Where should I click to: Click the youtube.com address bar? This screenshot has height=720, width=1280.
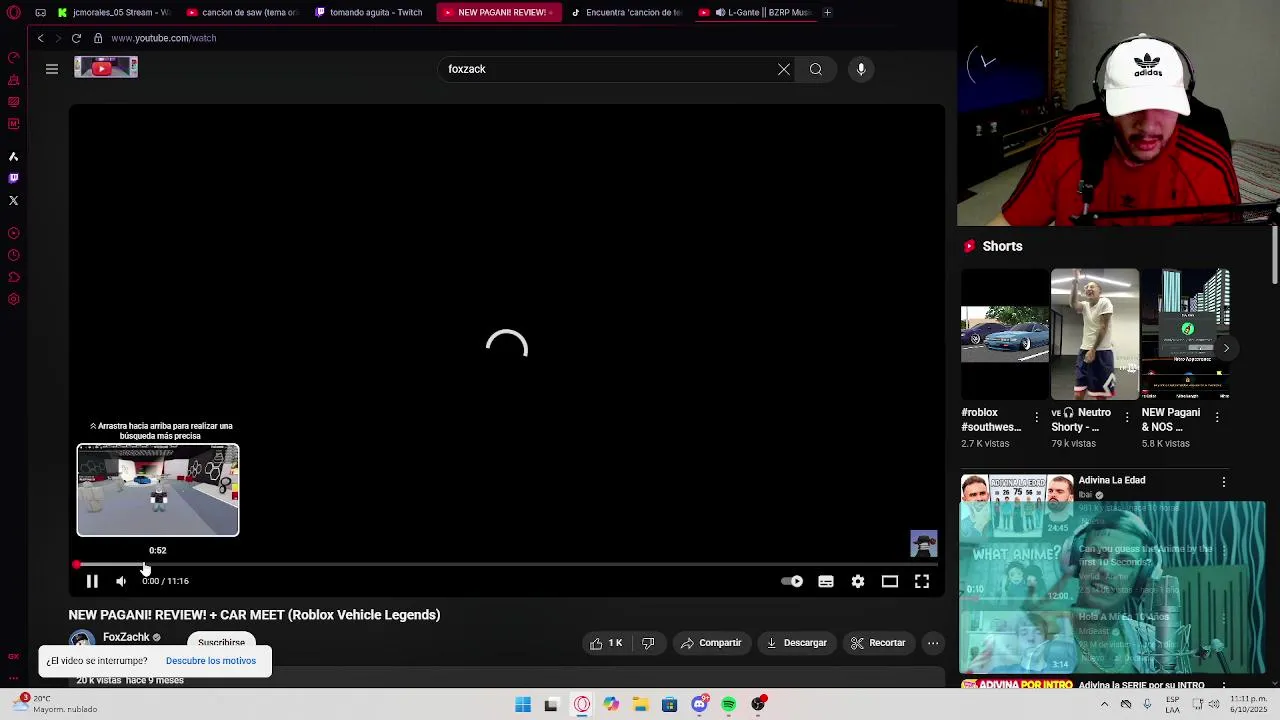pos(163,38)
